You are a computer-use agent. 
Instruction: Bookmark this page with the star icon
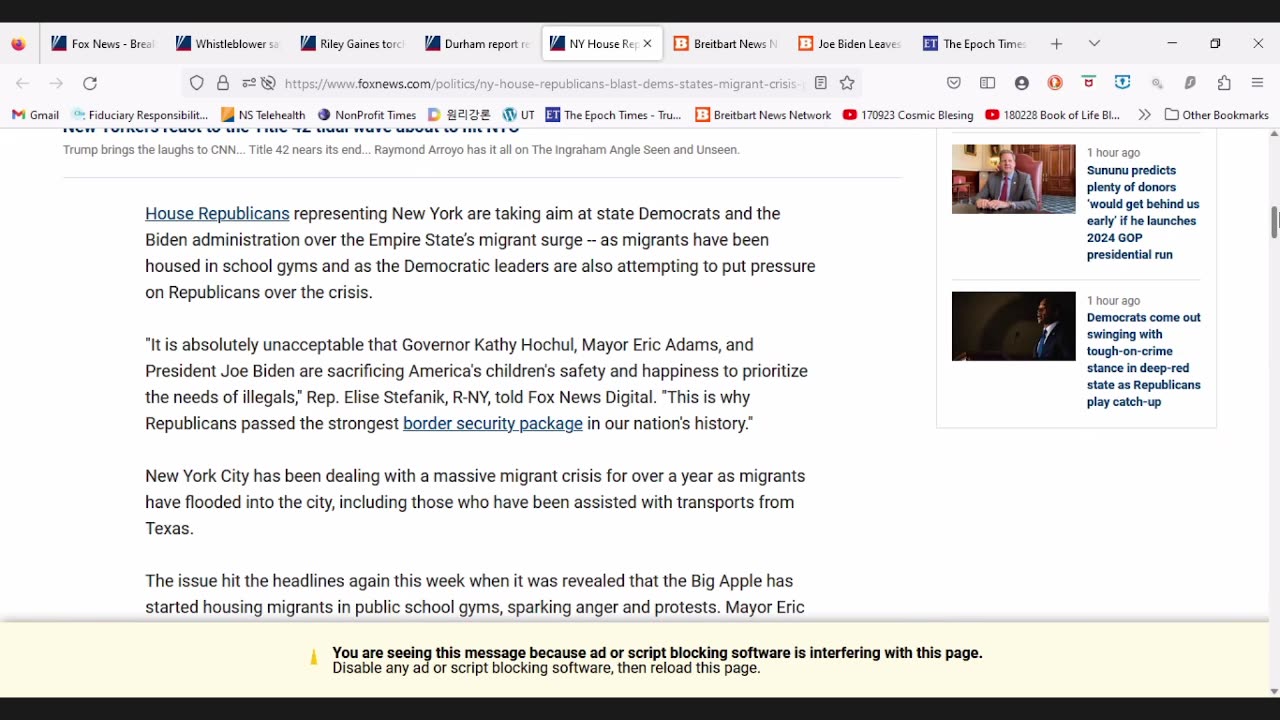point(847,84)
